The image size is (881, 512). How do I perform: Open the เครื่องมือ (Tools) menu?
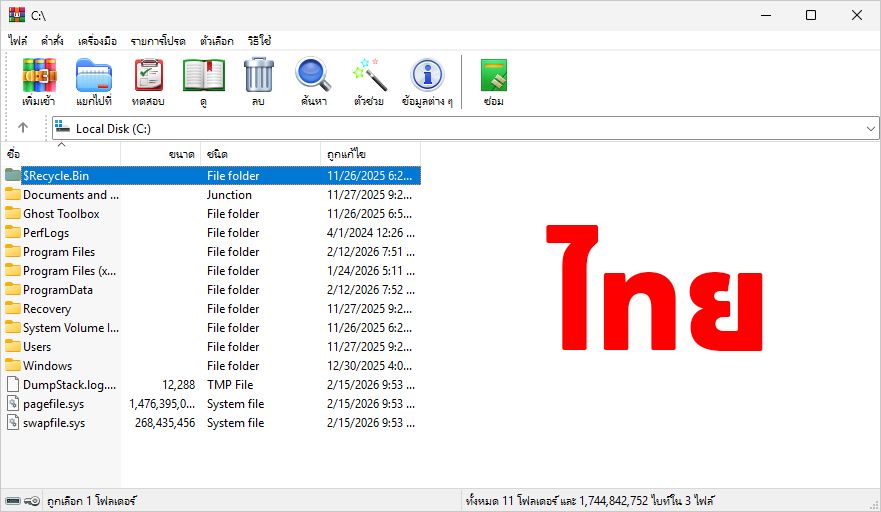tap(97, 41)
